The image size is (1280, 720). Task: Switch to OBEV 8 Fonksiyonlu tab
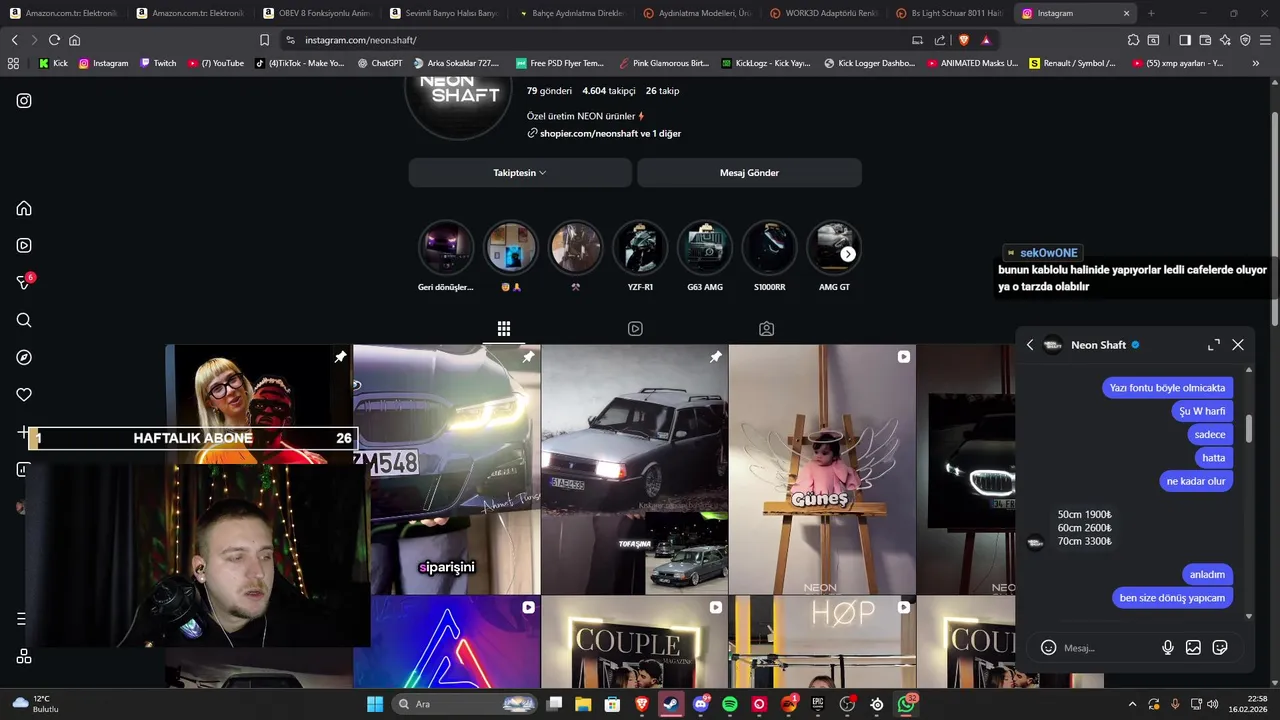coord(316,13)
